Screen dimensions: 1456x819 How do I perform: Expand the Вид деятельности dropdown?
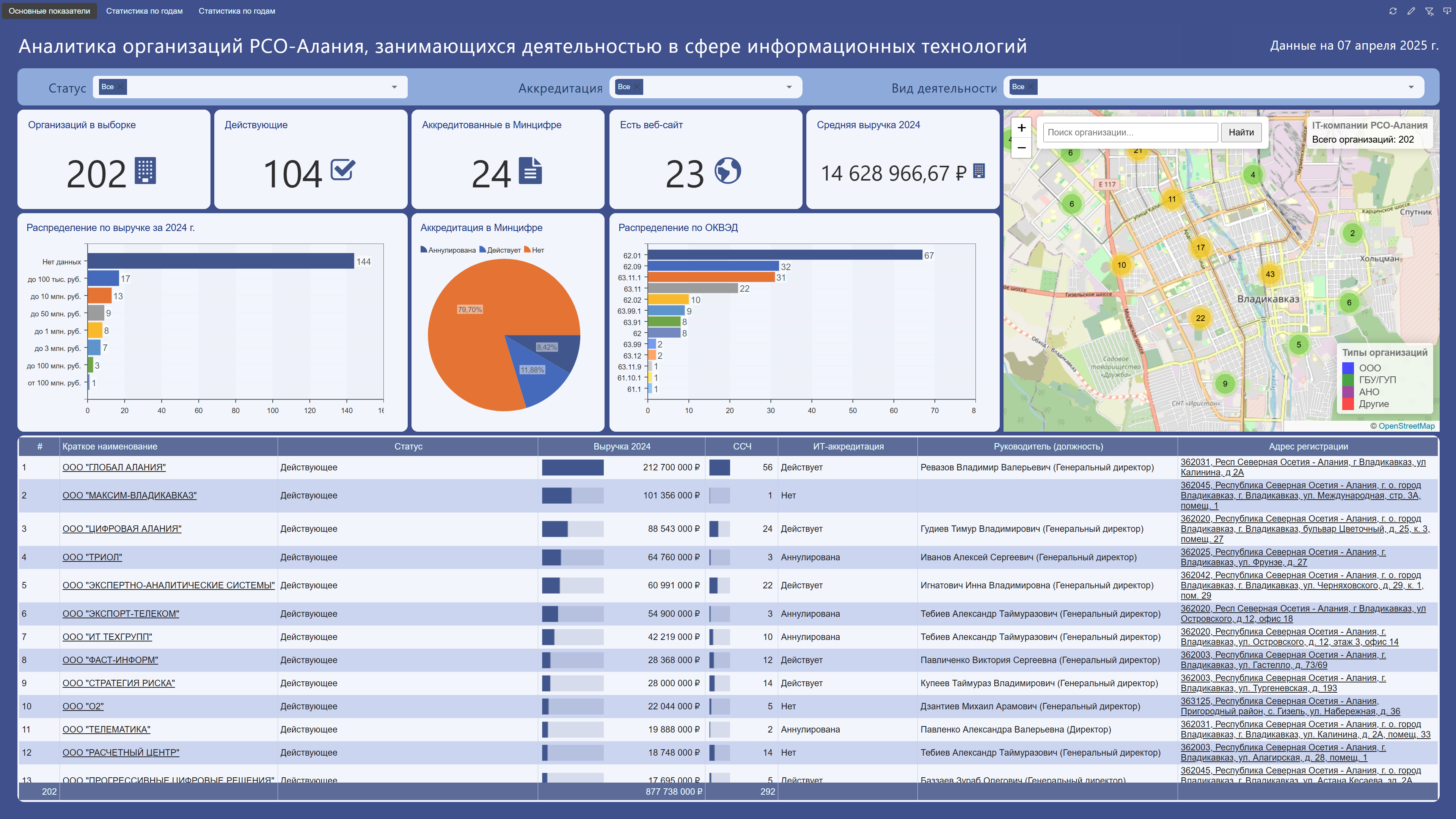coord(1411,87)
